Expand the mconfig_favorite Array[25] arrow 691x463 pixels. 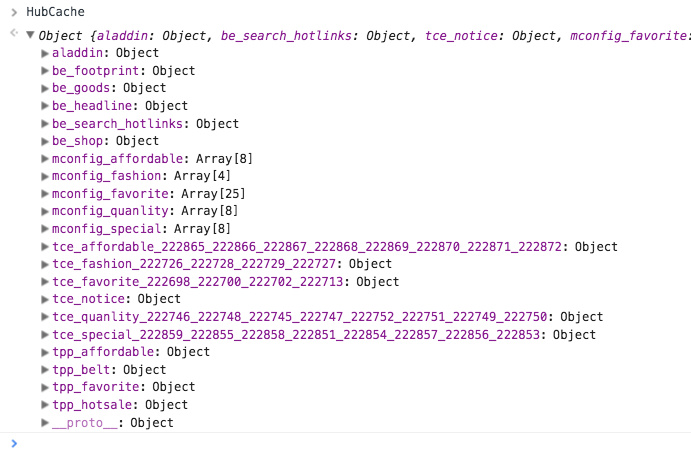coord(44,194)
